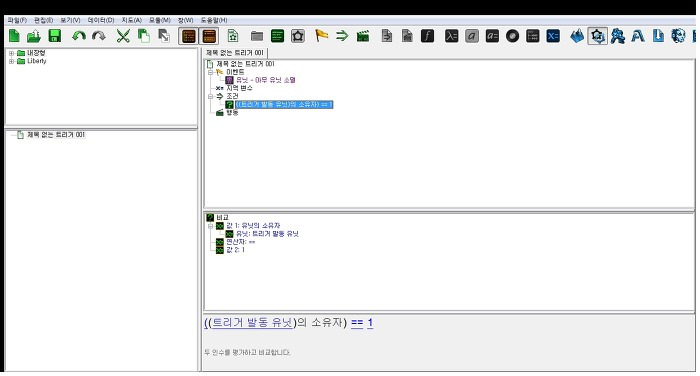The width and height of the screenshot is (700, 376).
Task: Click the dark record-grid toolbar icon
Action: (533, 36)
